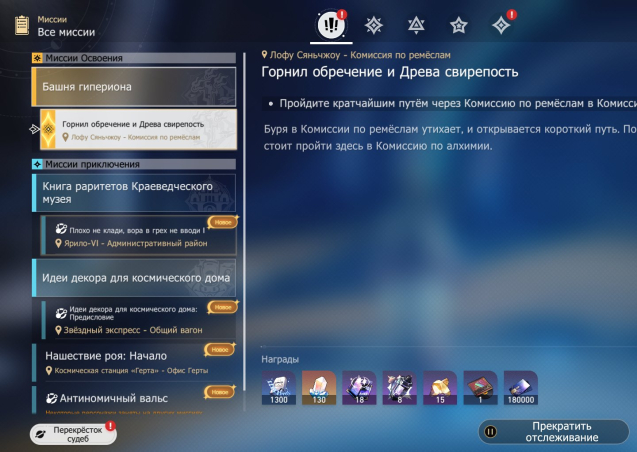Click the 1300 reward item icon
Viewport: 637px width, 452px height.
(x=279, y=388)
